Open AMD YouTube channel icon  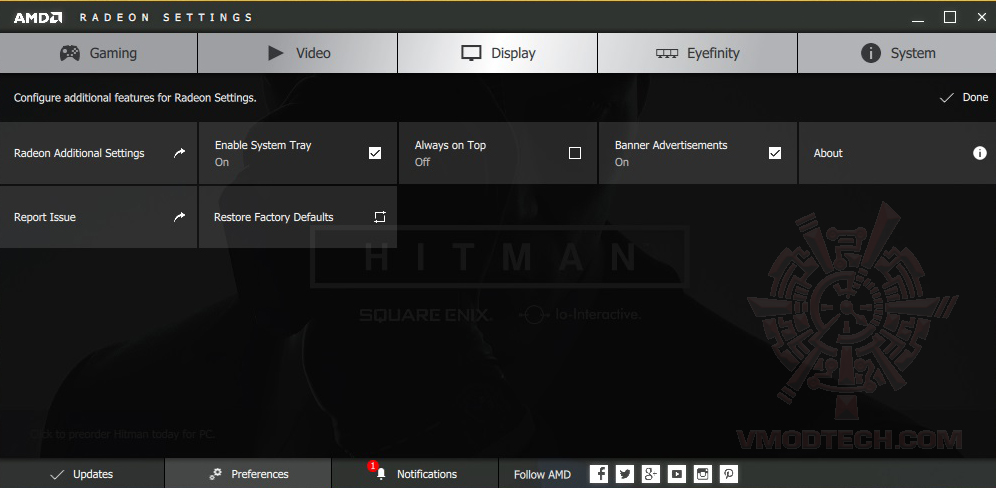pyautogui.click(x=677, y=474)
